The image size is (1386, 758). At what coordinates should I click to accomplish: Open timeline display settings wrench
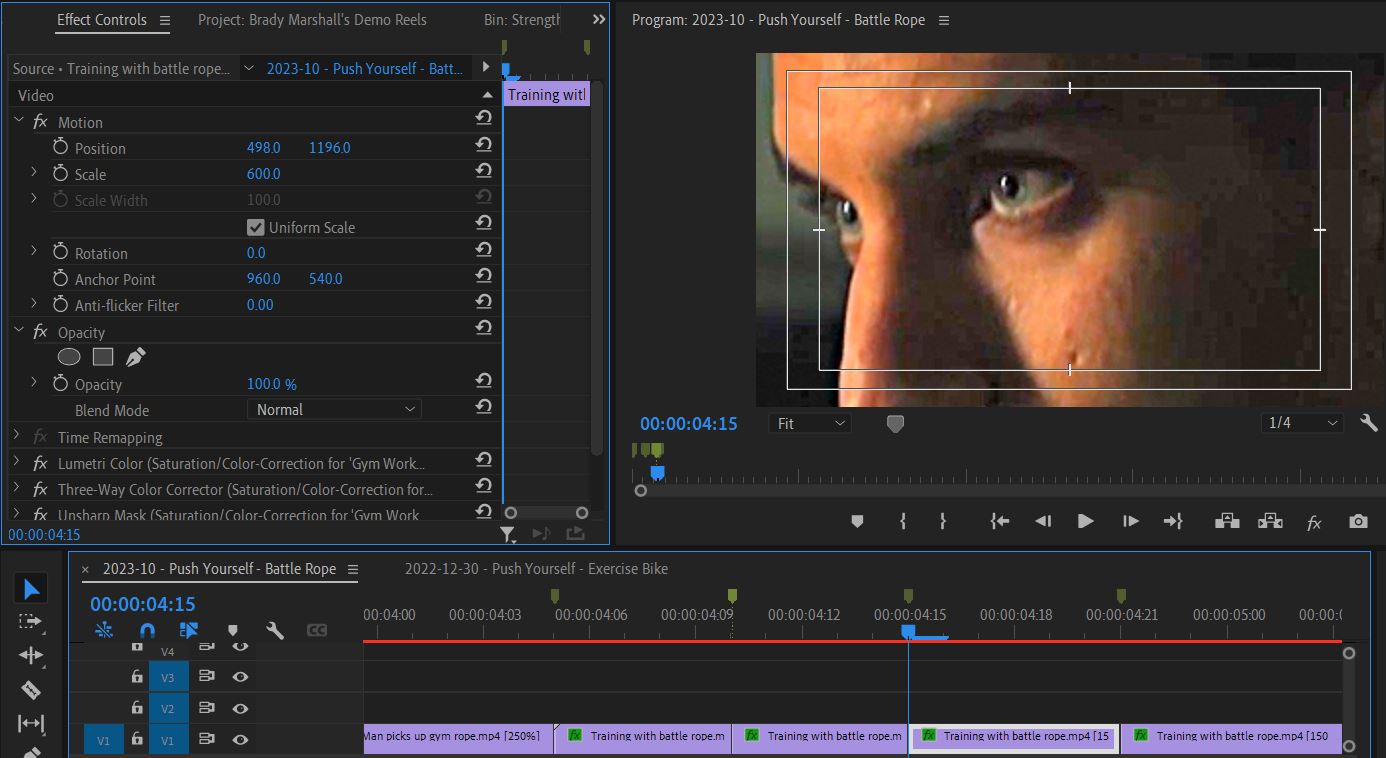click(275, 630)
